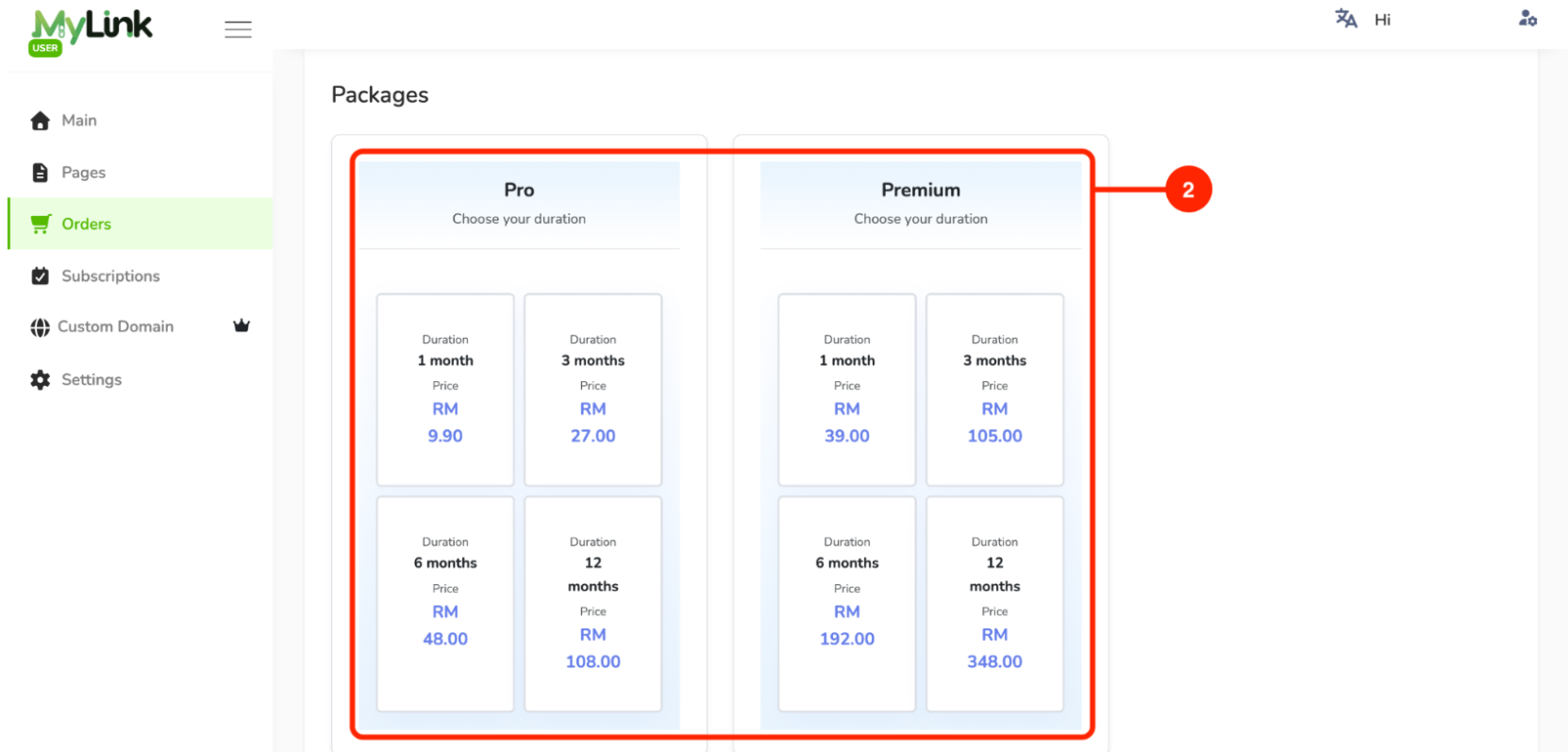Open the Settings sidebar entry
Image resolution: width=1568 pixels, height=752 pixels.
140,379
